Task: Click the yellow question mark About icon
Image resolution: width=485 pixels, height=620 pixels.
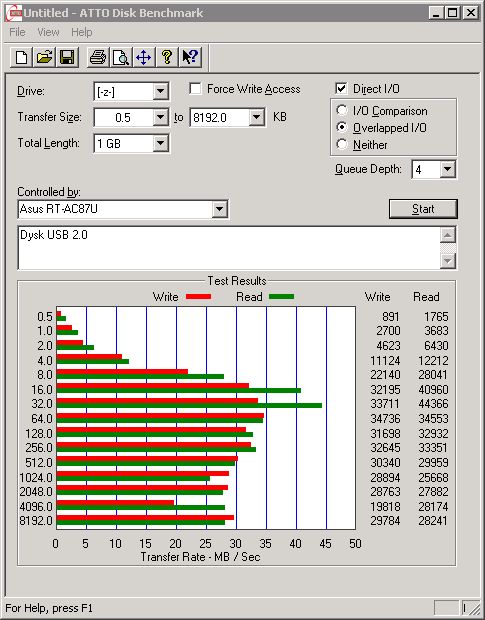Action: 167,57
